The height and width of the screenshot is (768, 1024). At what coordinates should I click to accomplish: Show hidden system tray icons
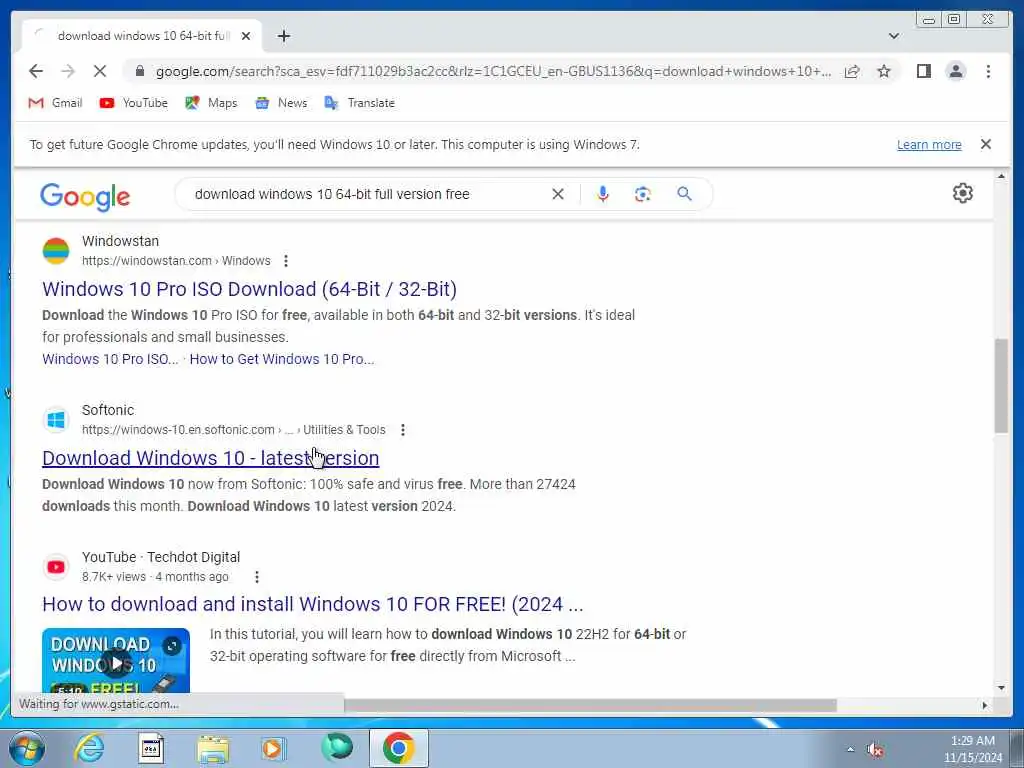(850, 750)
